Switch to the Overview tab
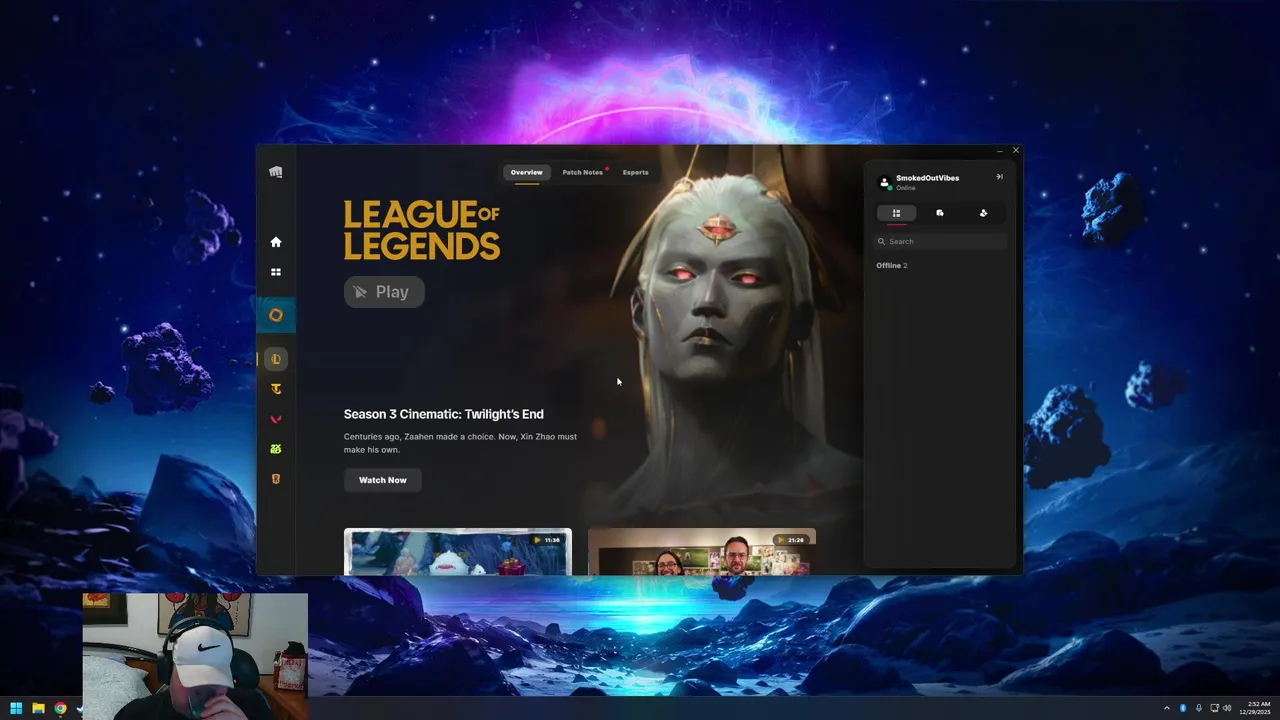This screenshot has width=1280, height=720. tap(527, 172)
